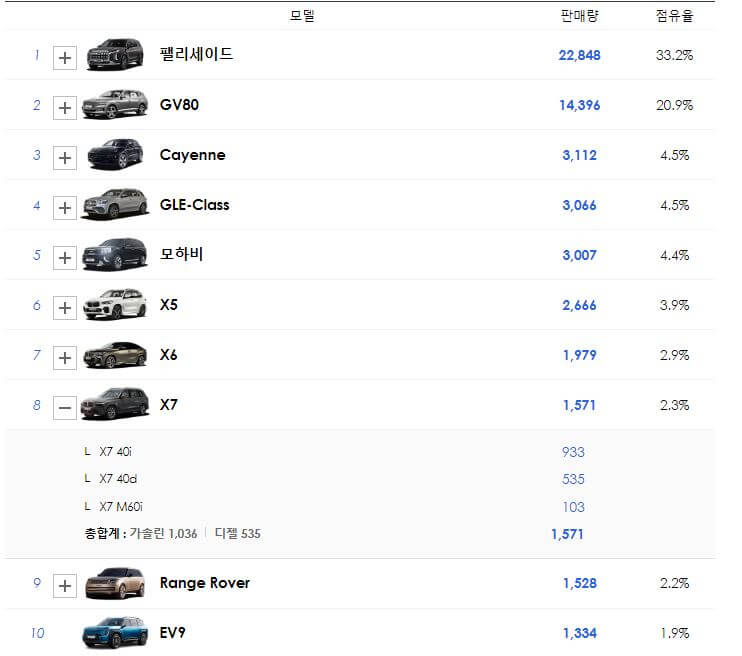Expand the Range Rover row details
This screenshot has width=742, height=656.
tap(65, 586)
